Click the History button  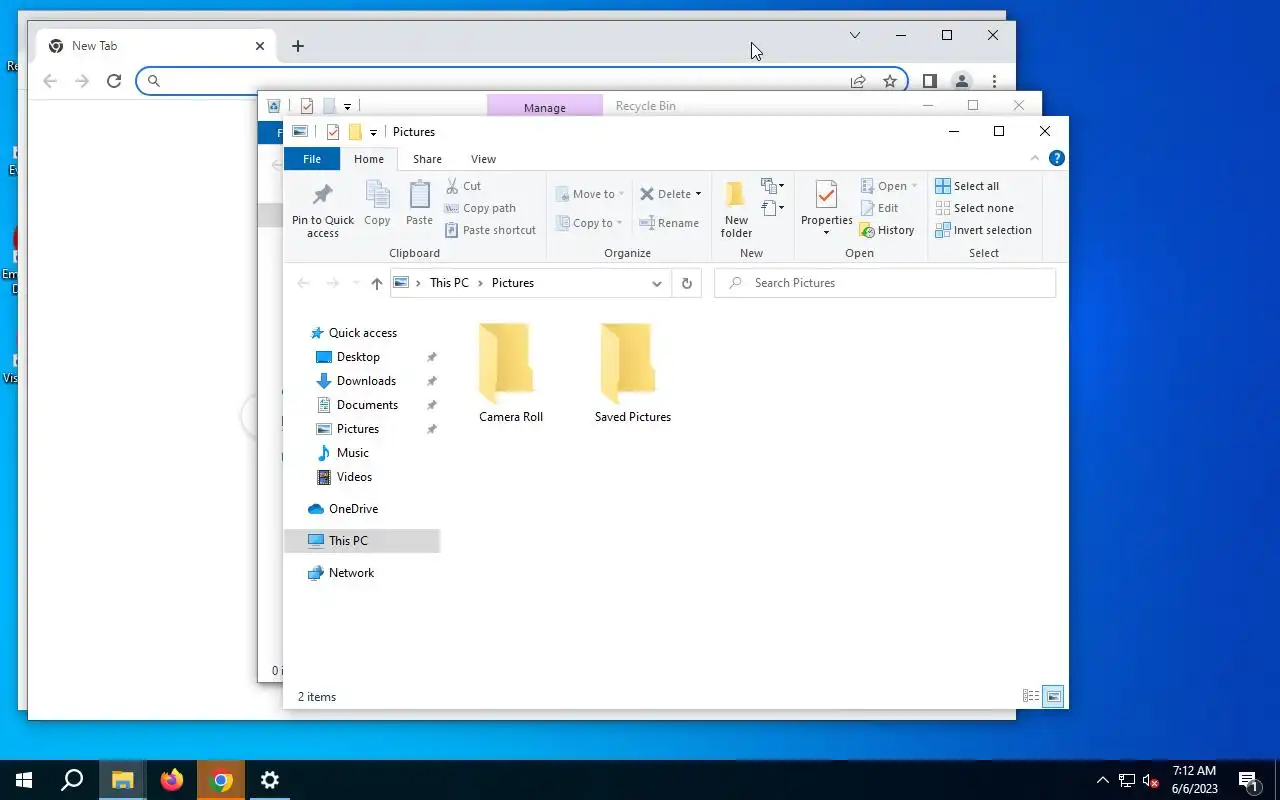pos(887,230)
